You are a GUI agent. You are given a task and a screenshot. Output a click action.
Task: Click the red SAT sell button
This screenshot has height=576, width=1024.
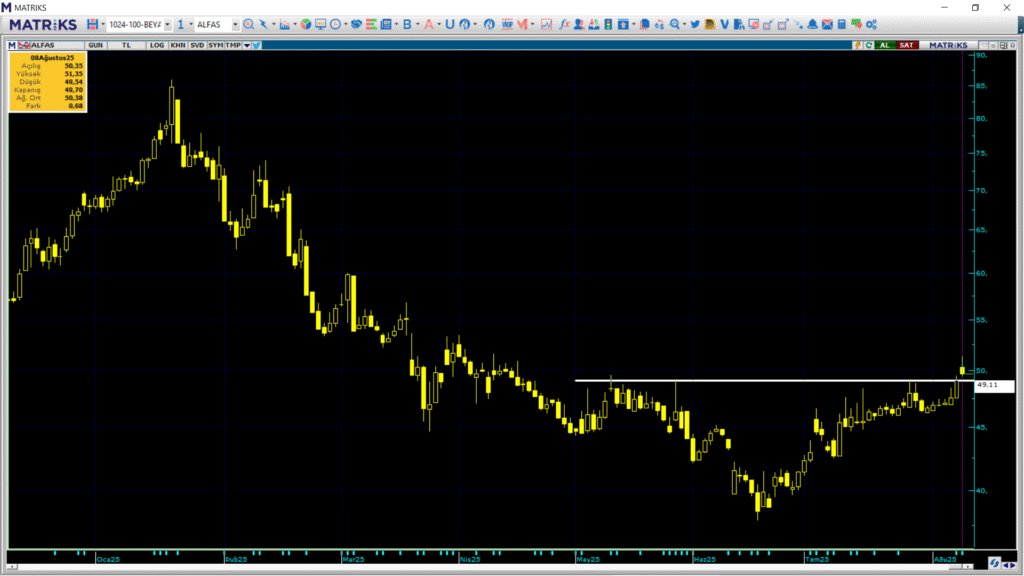click(906, 45)
